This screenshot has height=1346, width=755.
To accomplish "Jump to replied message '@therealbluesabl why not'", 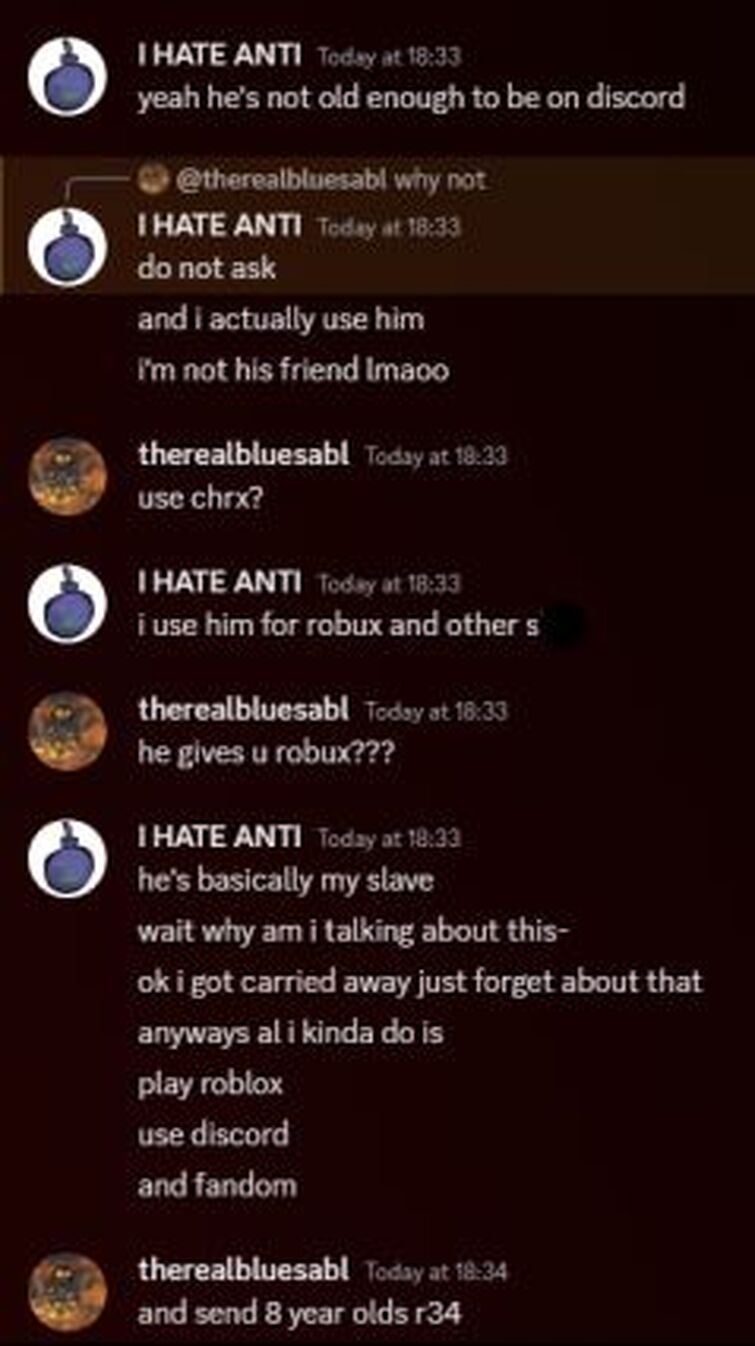I will [x=330, y=180].
